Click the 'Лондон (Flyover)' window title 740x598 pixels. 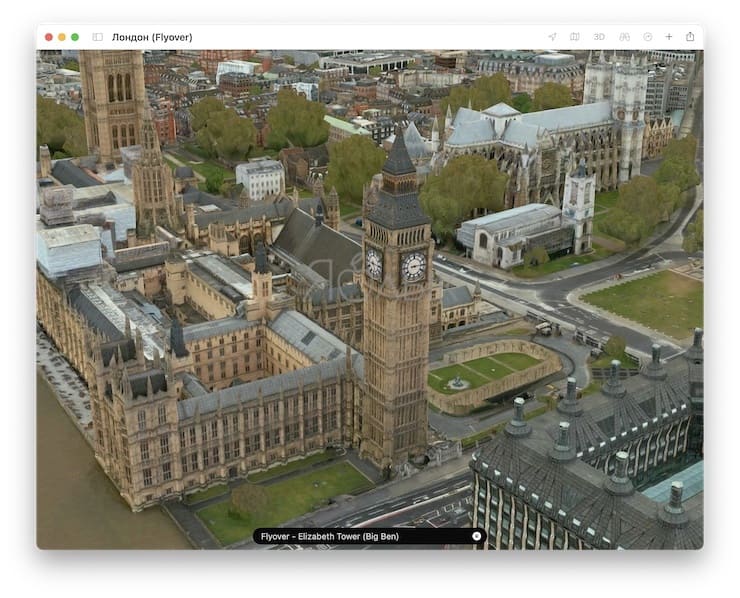click(152, 37)
